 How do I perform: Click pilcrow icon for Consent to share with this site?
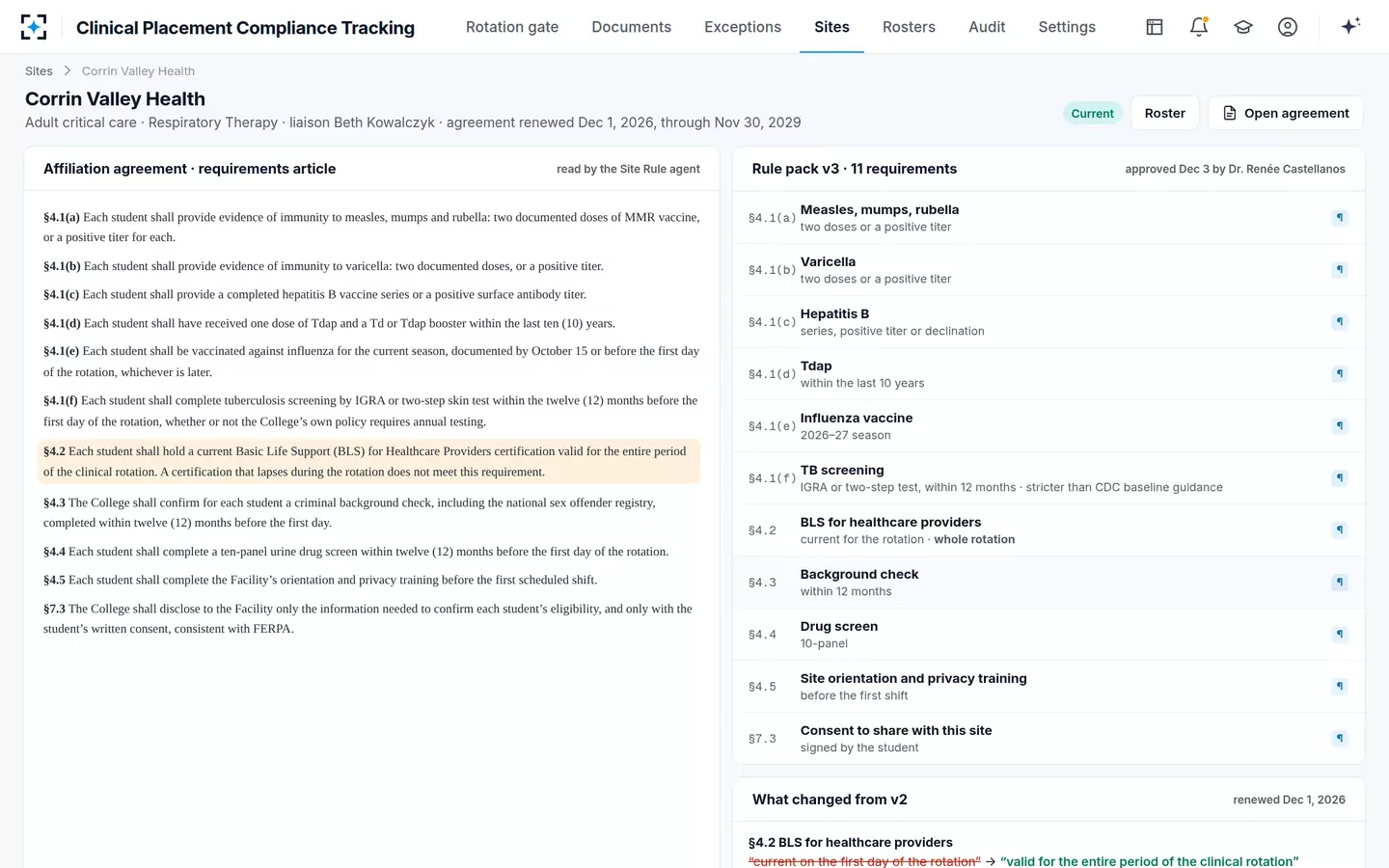tap(1340, 739)
